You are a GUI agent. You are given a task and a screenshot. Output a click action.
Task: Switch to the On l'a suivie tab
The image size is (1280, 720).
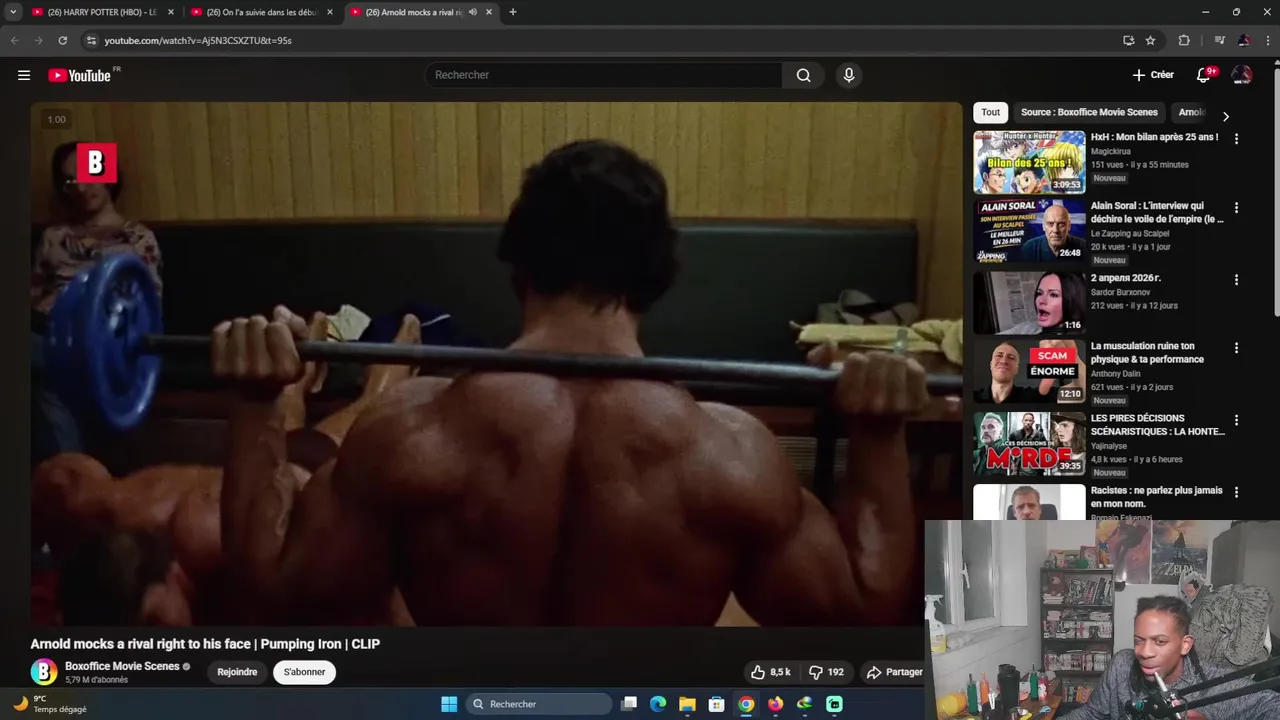(261, 12)
